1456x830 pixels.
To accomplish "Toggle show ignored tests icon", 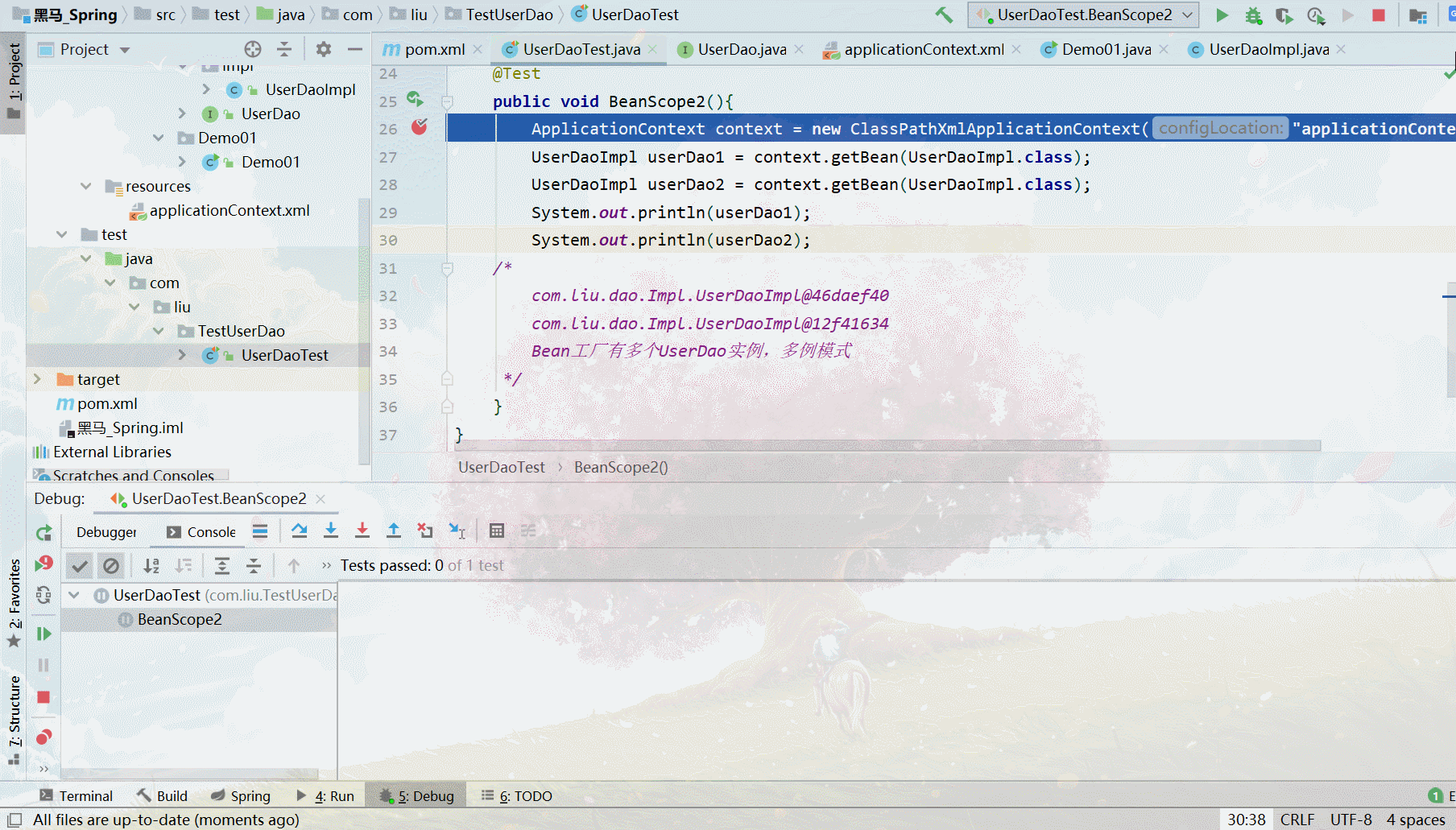I will point(111,566).
